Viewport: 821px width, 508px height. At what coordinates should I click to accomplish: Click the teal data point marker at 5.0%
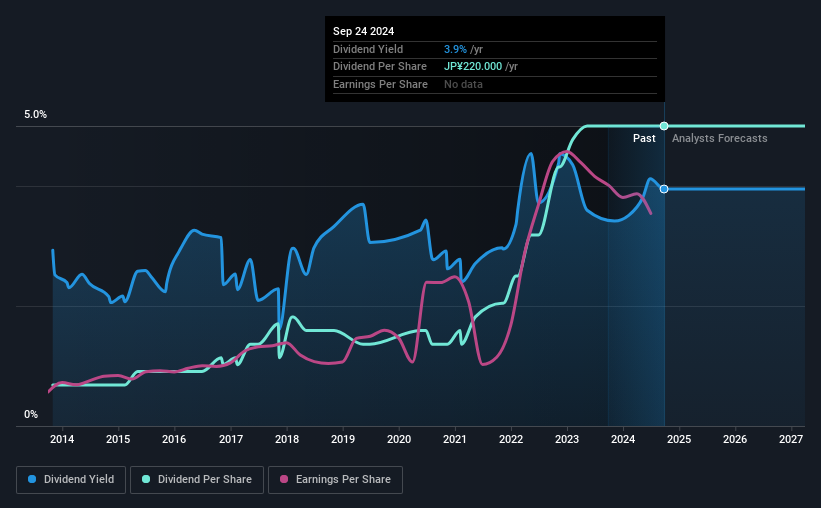click(664, 126)
